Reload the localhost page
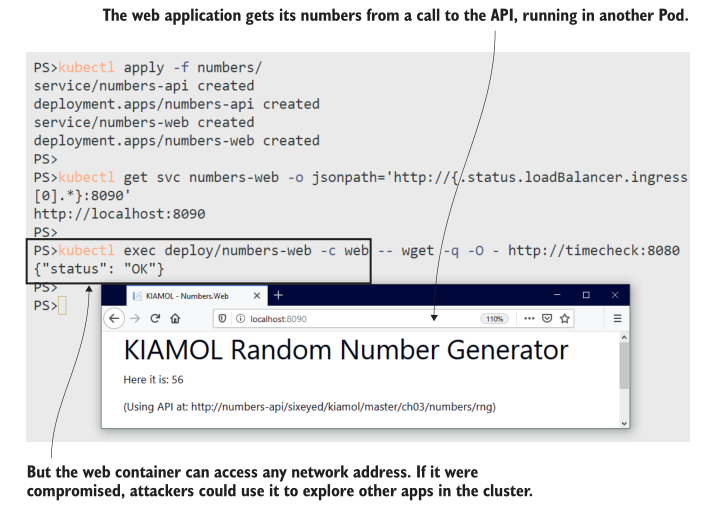 (x=155, y=319)
